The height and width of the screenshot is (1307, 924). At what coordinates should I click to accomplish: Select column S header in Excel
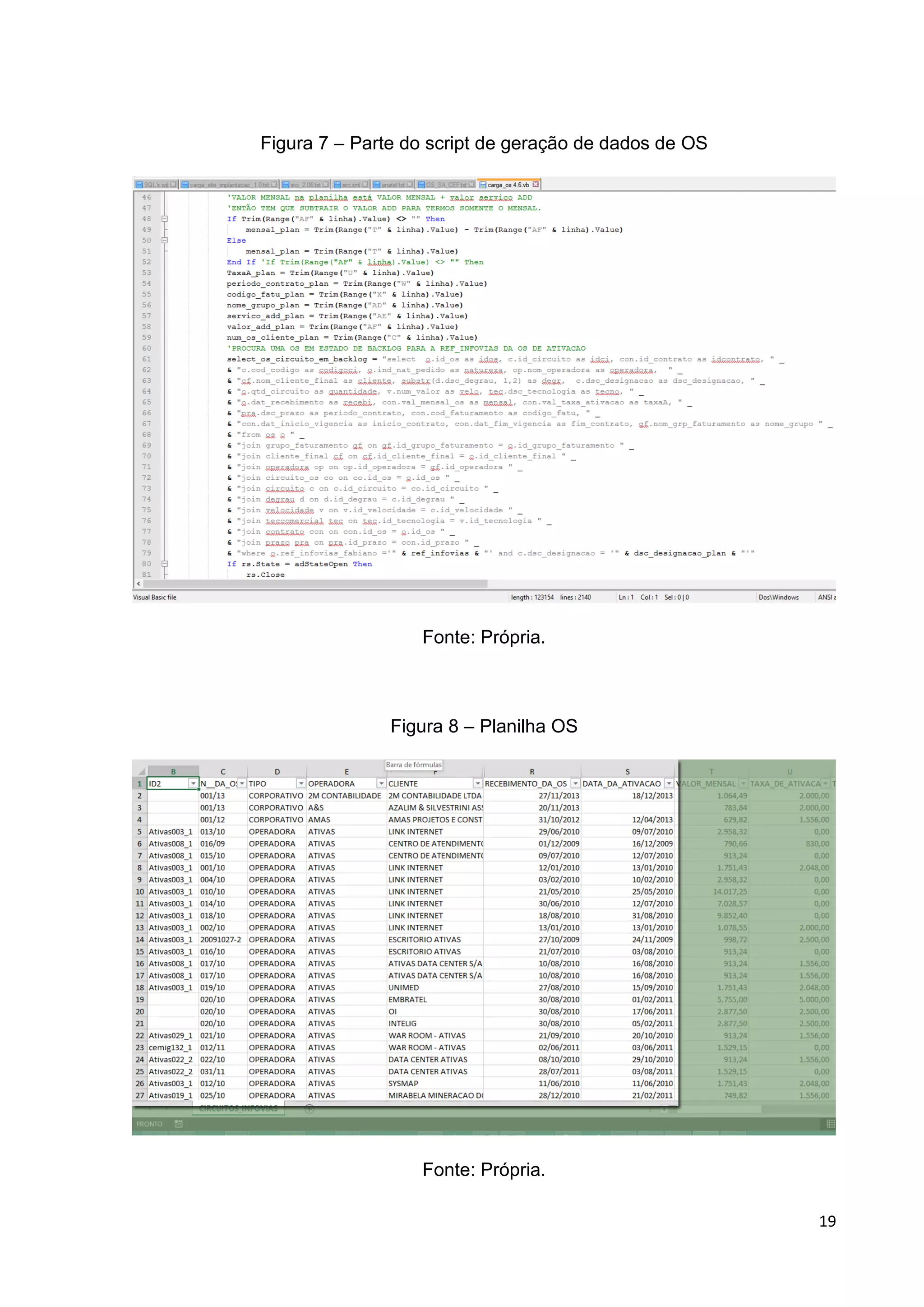(x=628, y=772)
